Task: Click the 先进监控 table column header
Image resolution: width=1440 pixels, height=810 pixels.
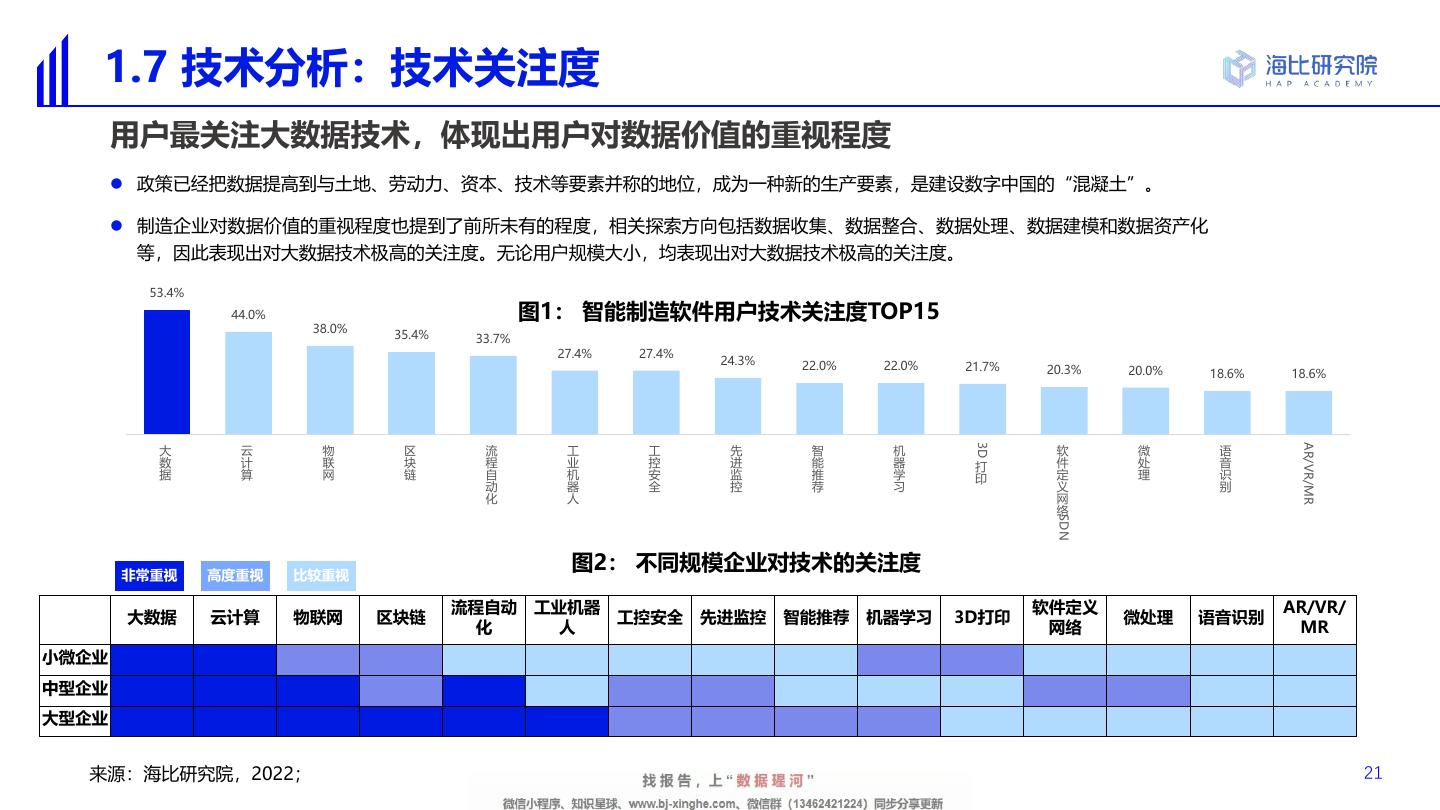Action: 733,618
